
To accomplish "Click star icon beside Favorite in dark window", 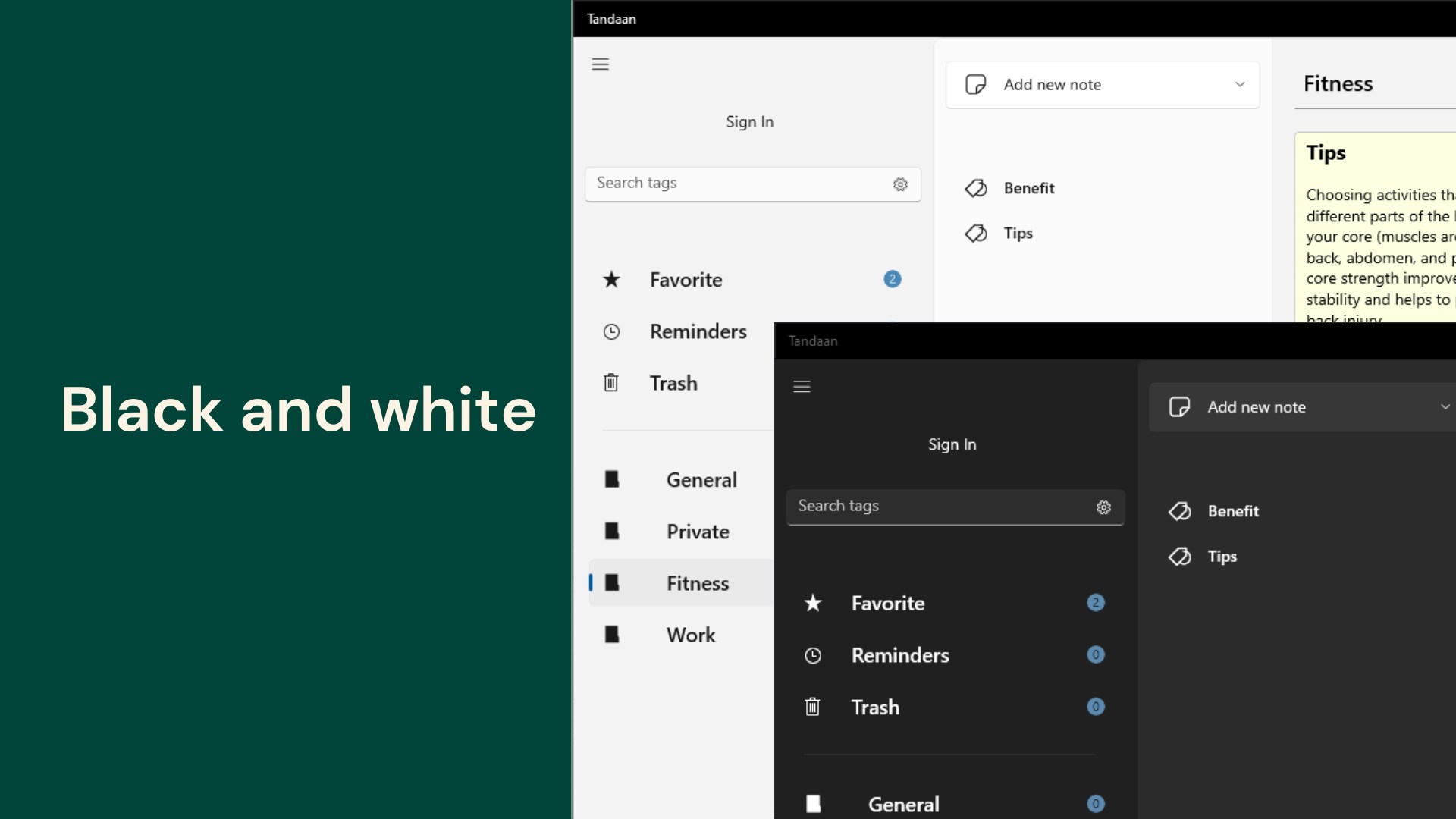I will point(813,604).
